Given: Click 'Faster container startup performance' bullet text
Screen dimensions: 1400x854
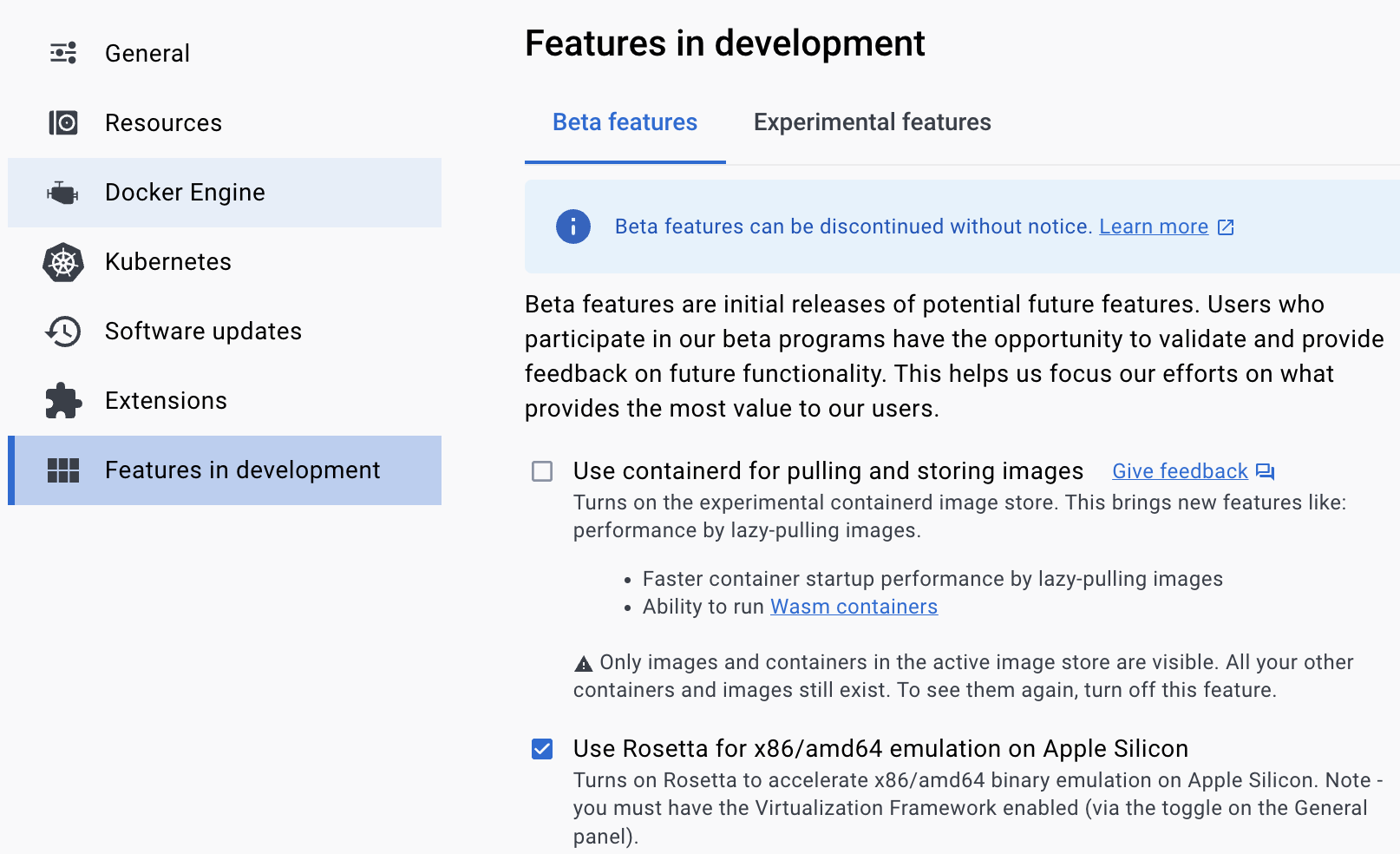Looking at the screenshot, I should coord(932,579).
